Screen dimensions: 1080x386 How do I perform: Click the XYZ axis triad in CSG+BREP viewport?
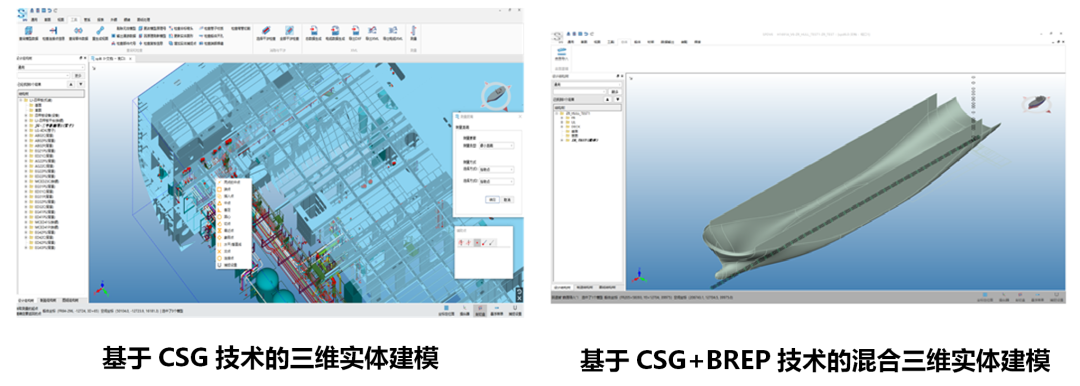tap(639, 276)
